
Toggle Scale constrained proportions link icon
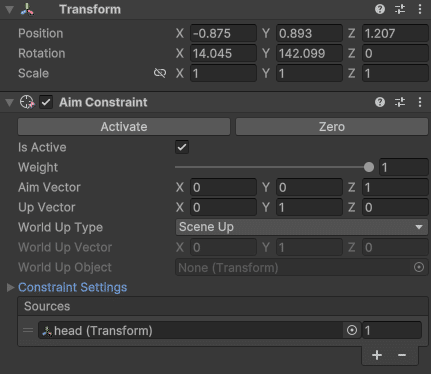[160, 73]
